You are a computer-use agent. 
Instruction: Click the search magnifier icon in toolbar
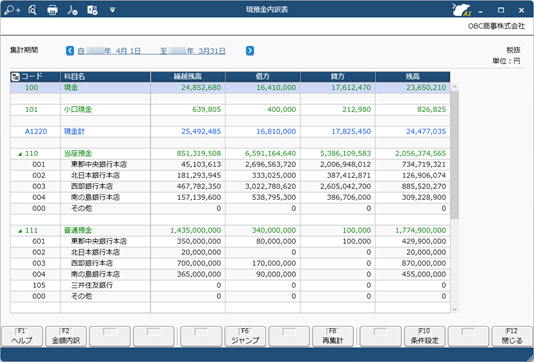click(x=32, y=10)
